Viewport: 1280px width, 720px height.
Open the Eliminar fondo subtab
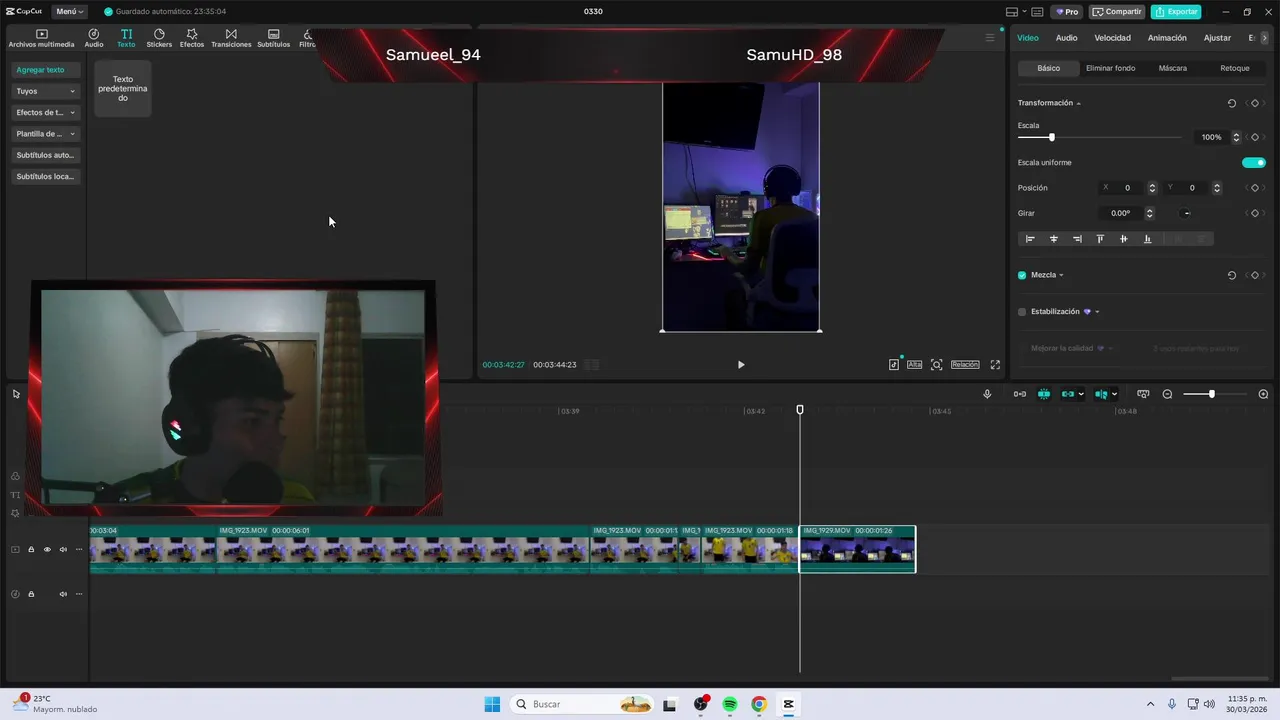(x=1110, y=68)
